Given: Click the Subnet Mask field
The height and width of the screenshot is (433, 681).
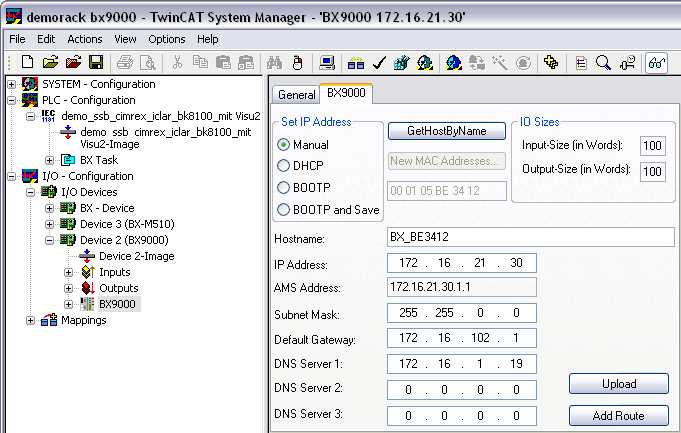Looking at the screenshot, I should coord(462,313).
